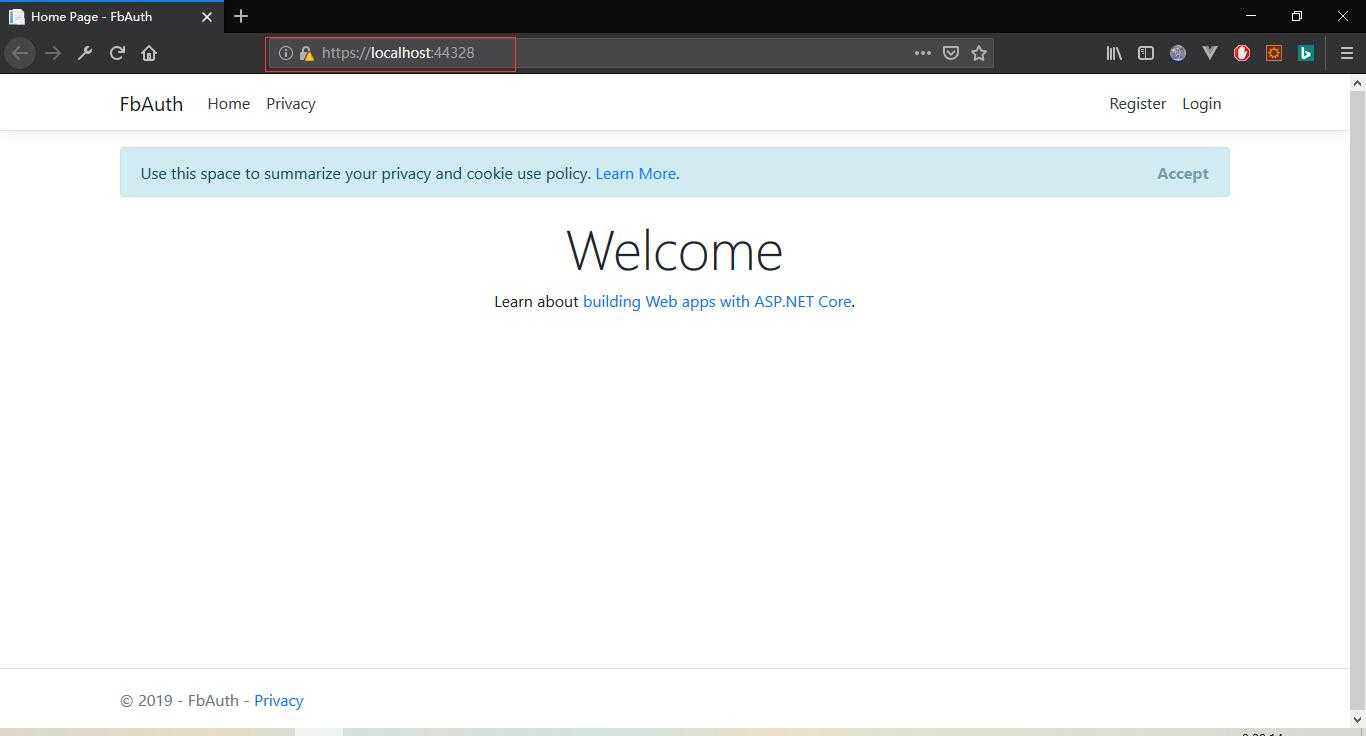Image resolution: width=1366 pixels, height=736 pixels.
Task: Click the padlock warning security icon
Action: (x=307, y=53)
